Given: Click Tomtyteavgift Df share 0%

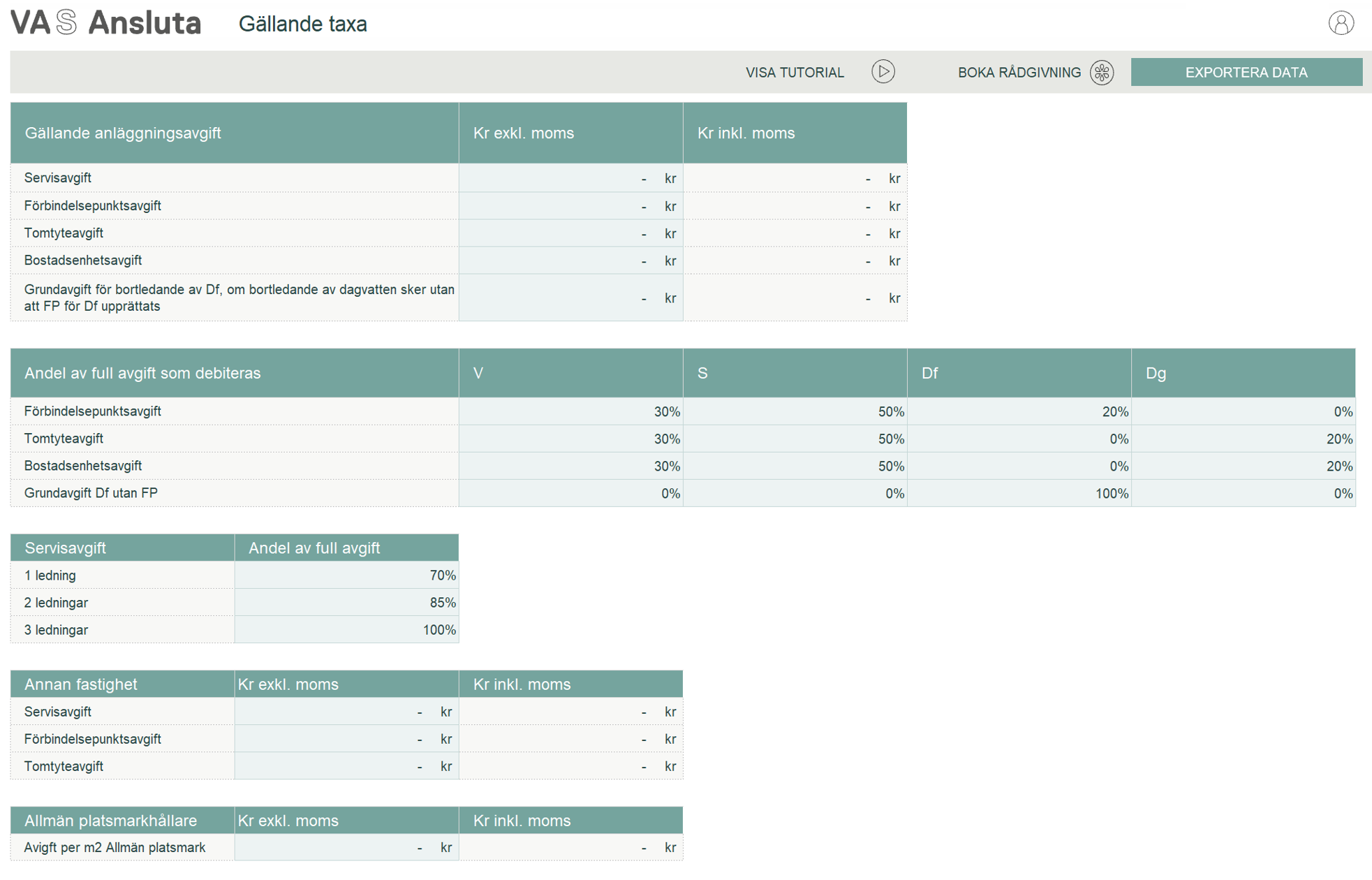Looking at the screenshot, I should 1019,439.
